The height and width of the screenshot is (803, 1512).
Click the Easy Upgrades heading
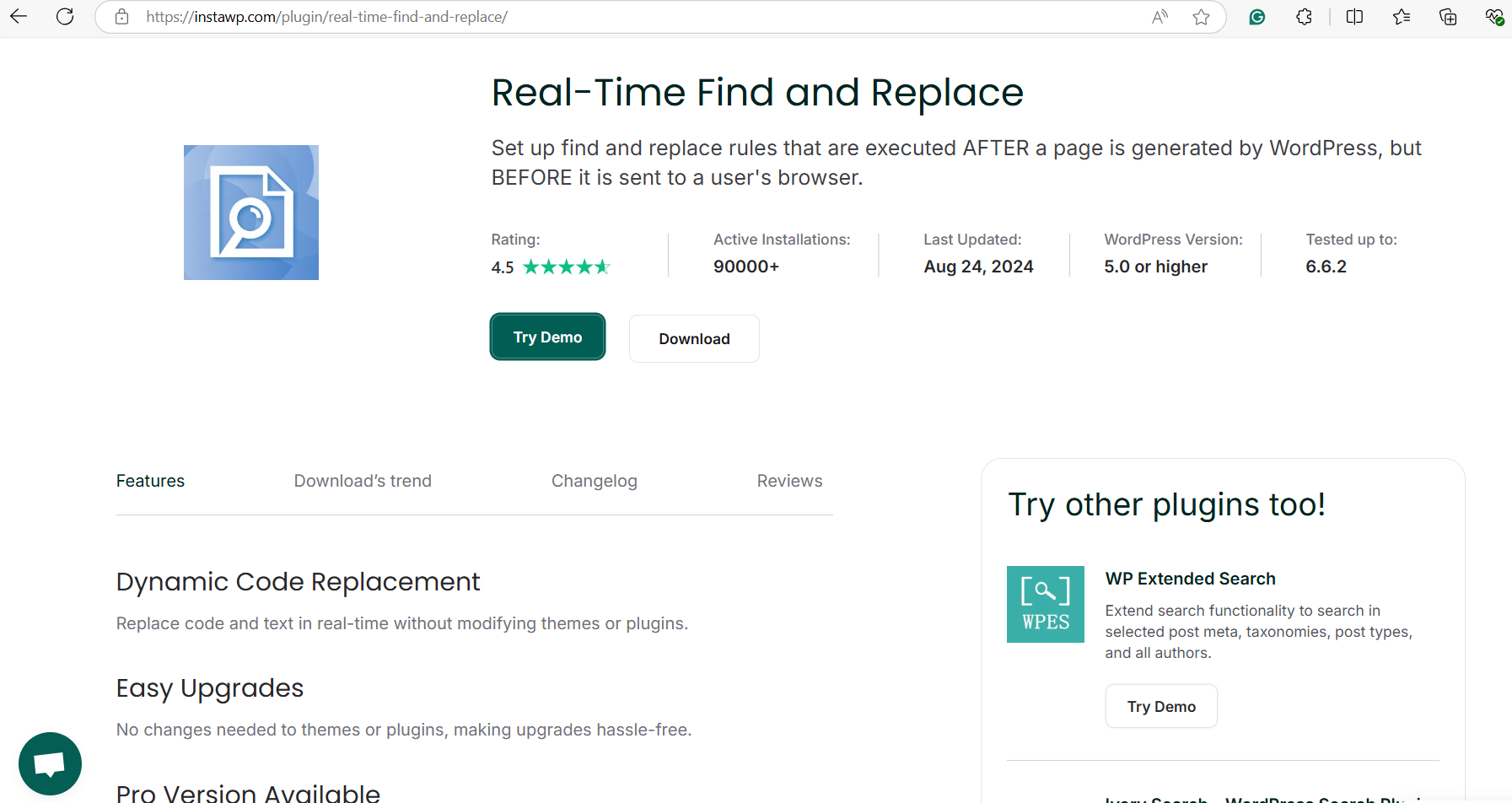click(210, 688)
